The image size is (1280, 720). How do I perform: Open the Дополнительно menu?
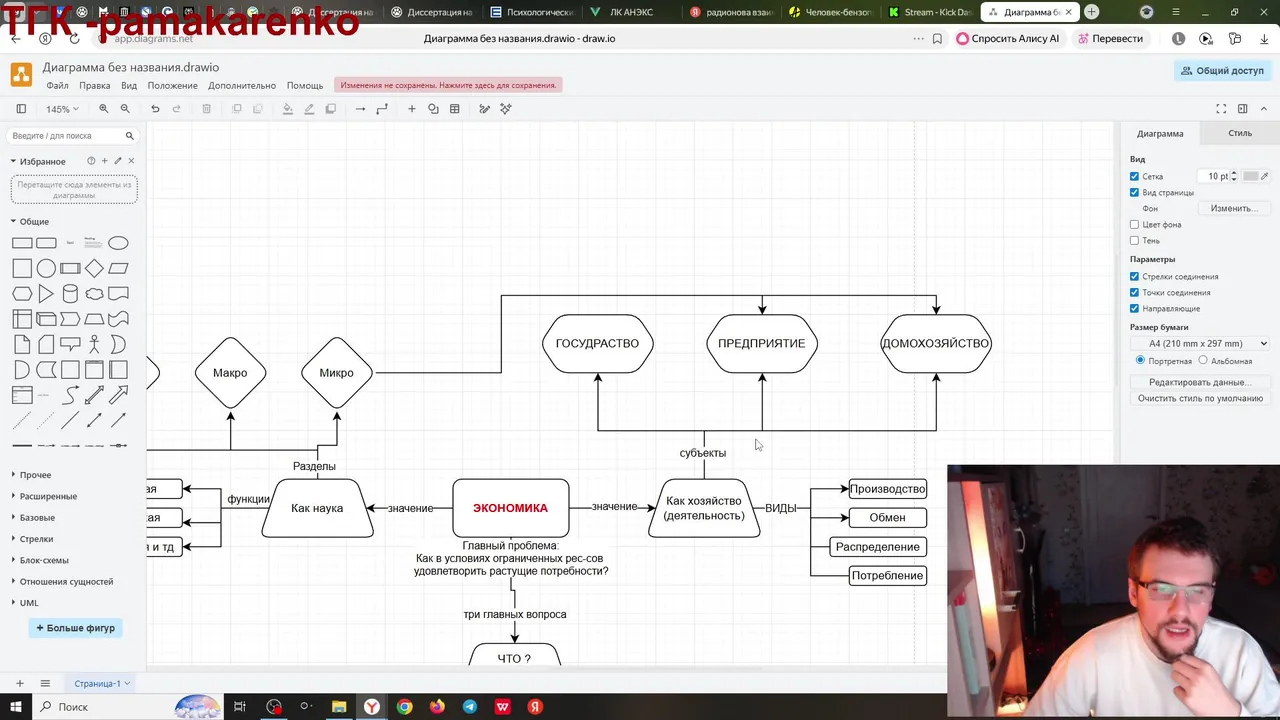tap(242, 85)
